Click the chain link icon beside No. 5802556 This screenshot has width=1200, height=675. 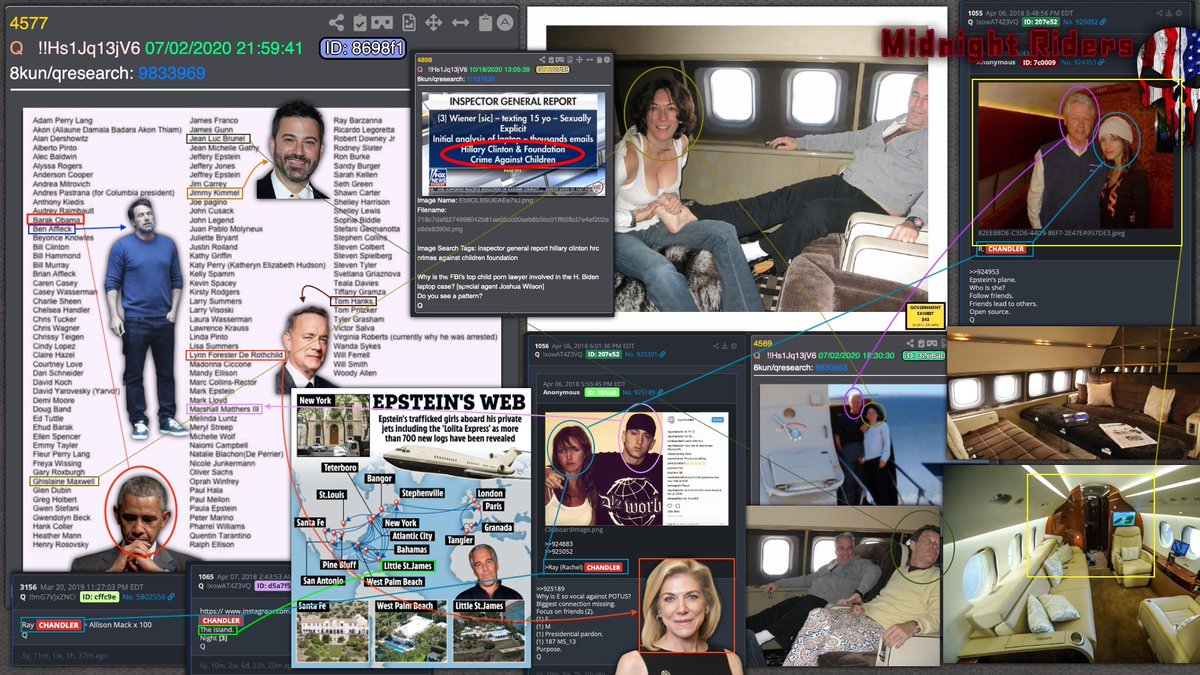[173, 597]
